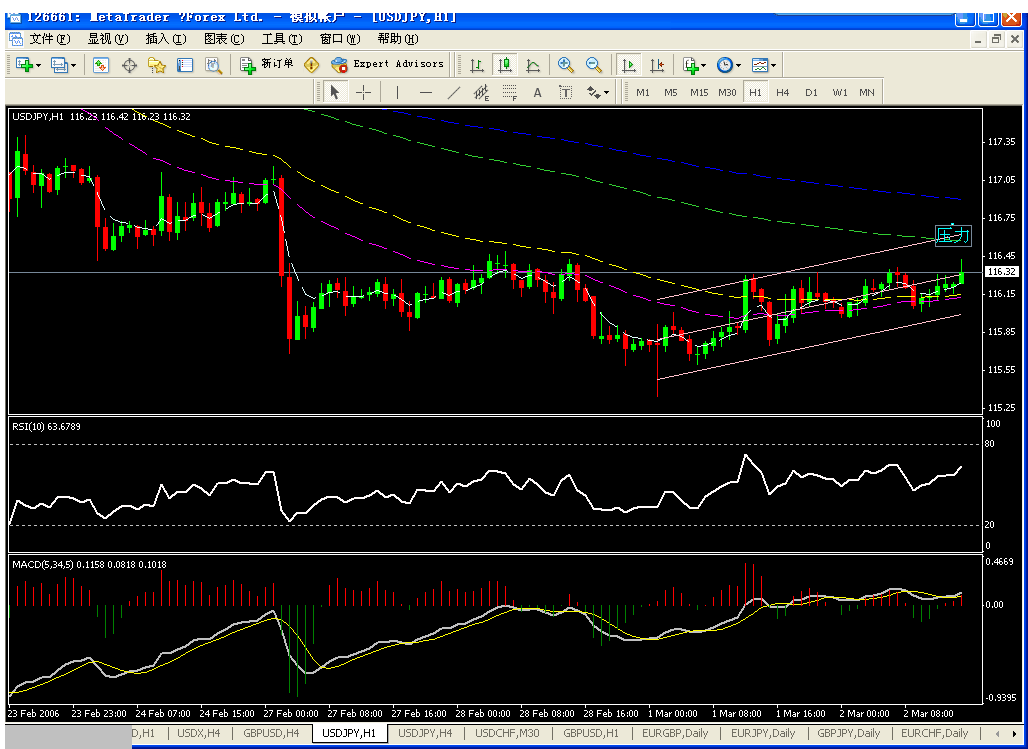Image resolution: width=1028 pixels, height=749 pixels.
Task: Expand the chart templates dropdown
Action: pyautogui.click(x=774, y=66)
